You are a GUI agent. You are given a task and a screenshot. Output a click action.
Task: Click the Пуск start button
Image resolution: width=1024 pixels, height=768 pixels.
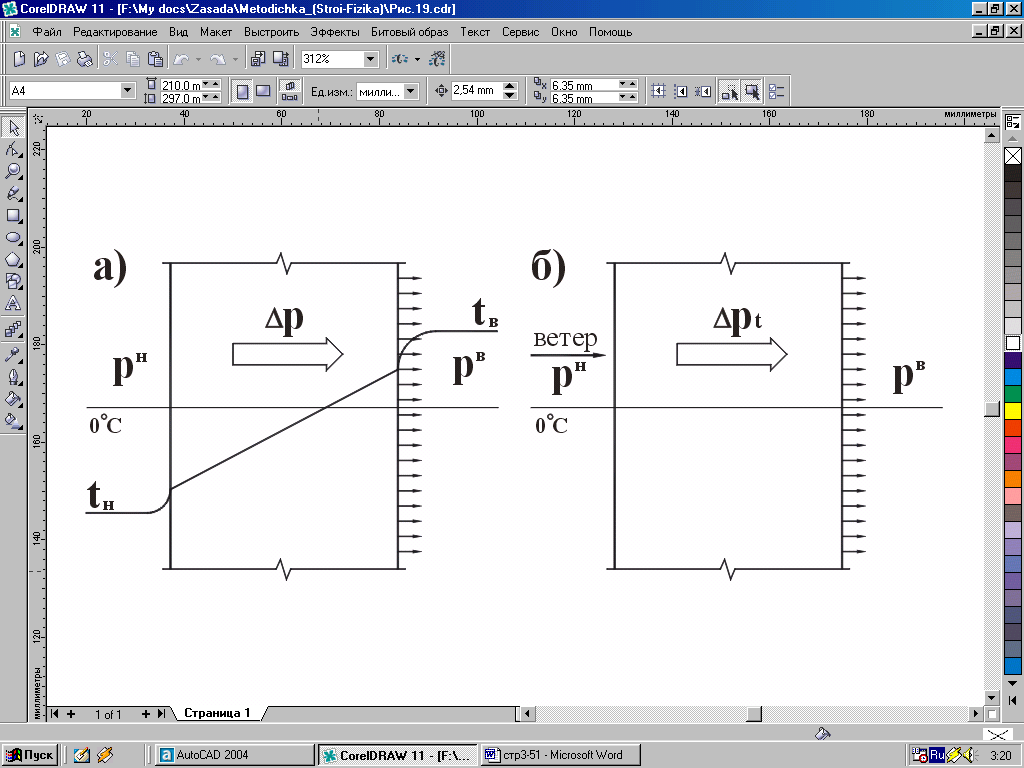coord(30,755)
